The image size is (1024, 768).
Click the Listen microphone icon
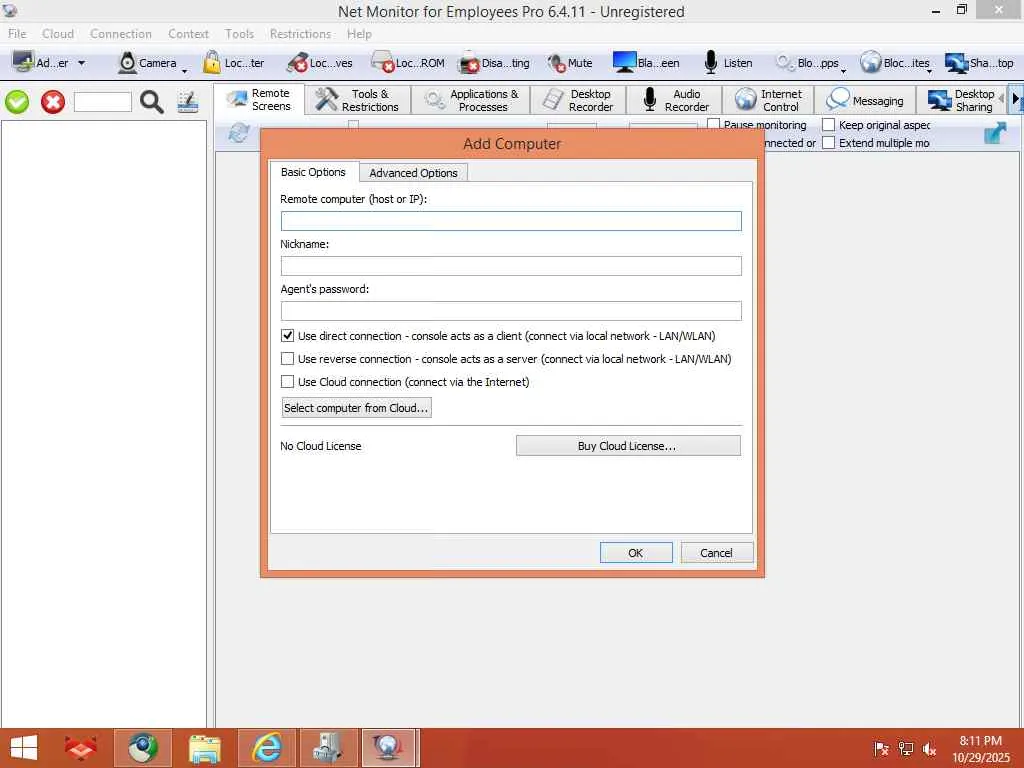[x=711, y=63]
